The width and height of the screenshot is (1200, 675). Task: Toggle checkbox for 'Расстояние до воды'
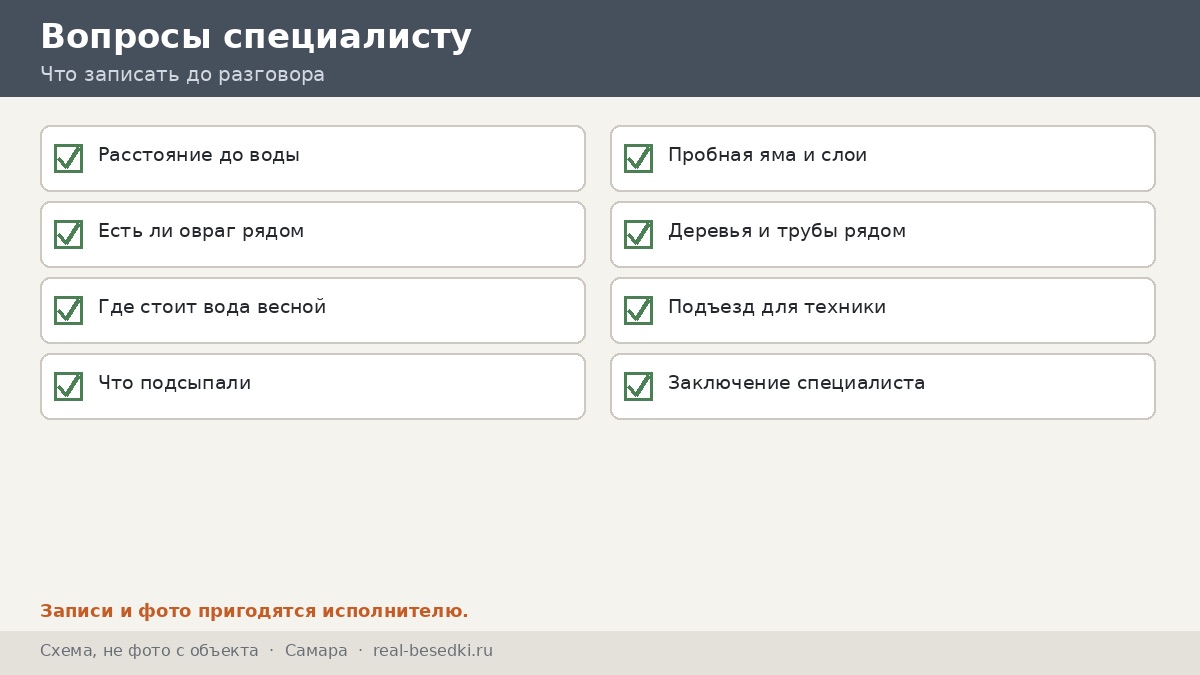click(68, 158)
